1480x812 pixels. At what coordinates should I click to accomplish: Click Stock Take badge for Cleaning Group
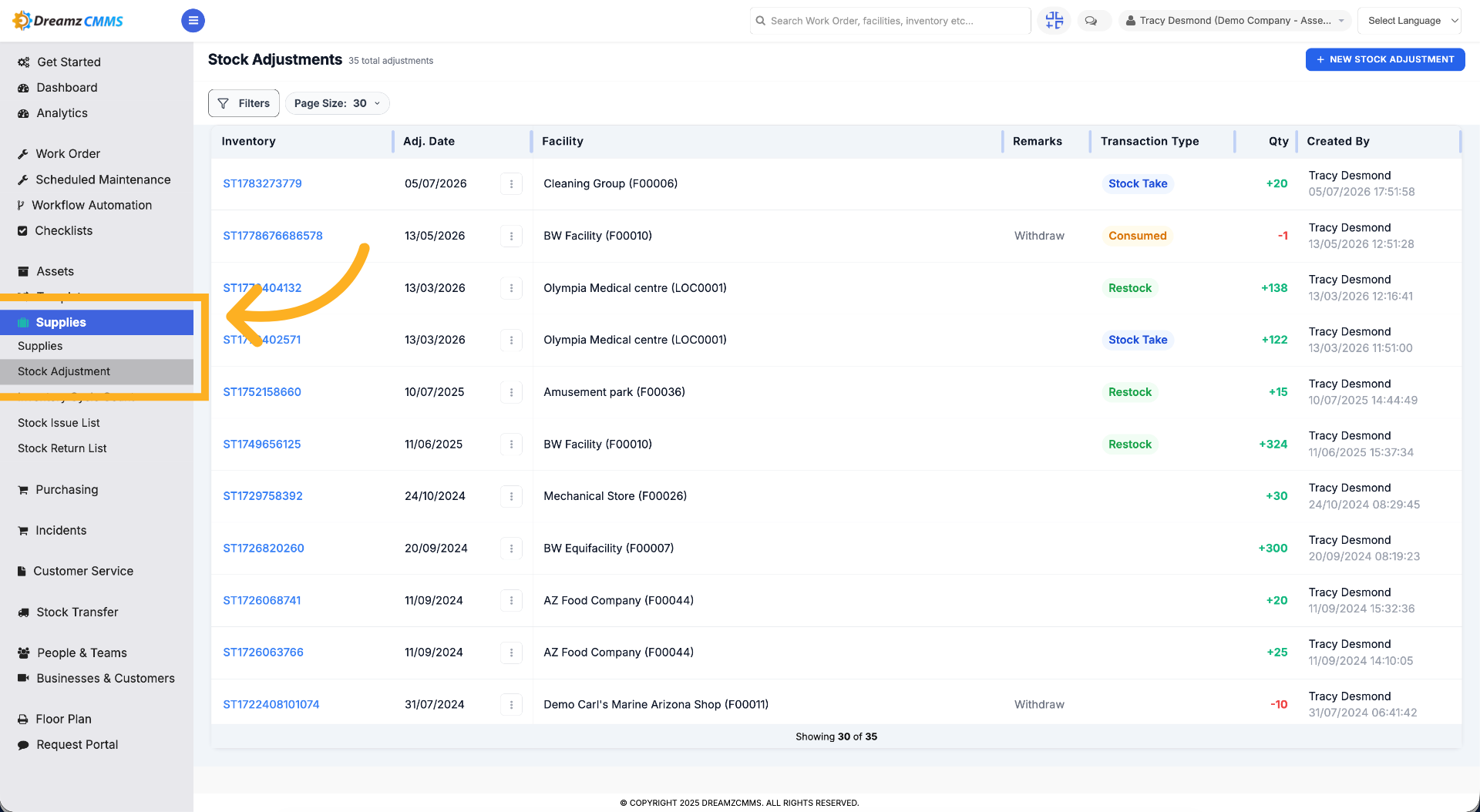click(1138, 183)
